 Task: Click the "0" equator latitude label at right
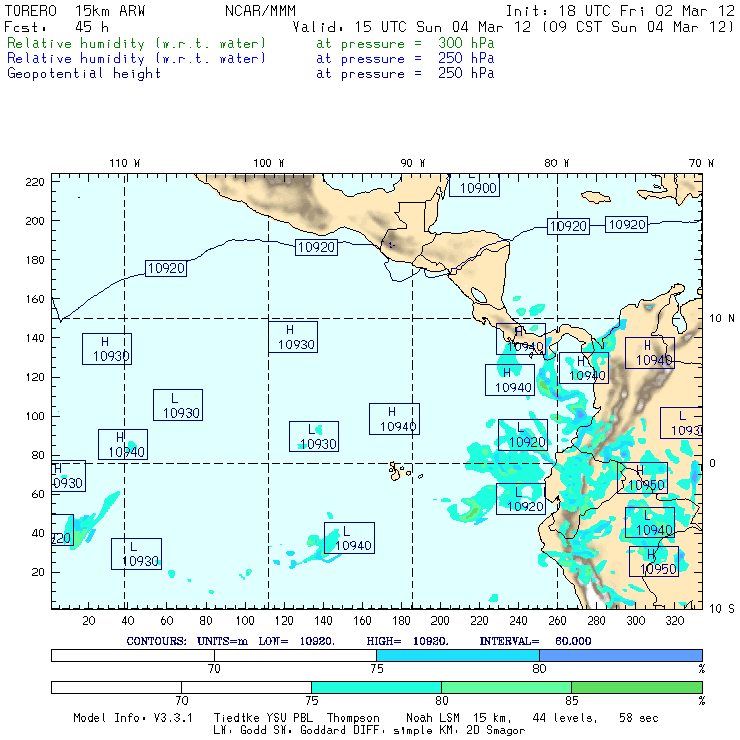tap(712, 463)
